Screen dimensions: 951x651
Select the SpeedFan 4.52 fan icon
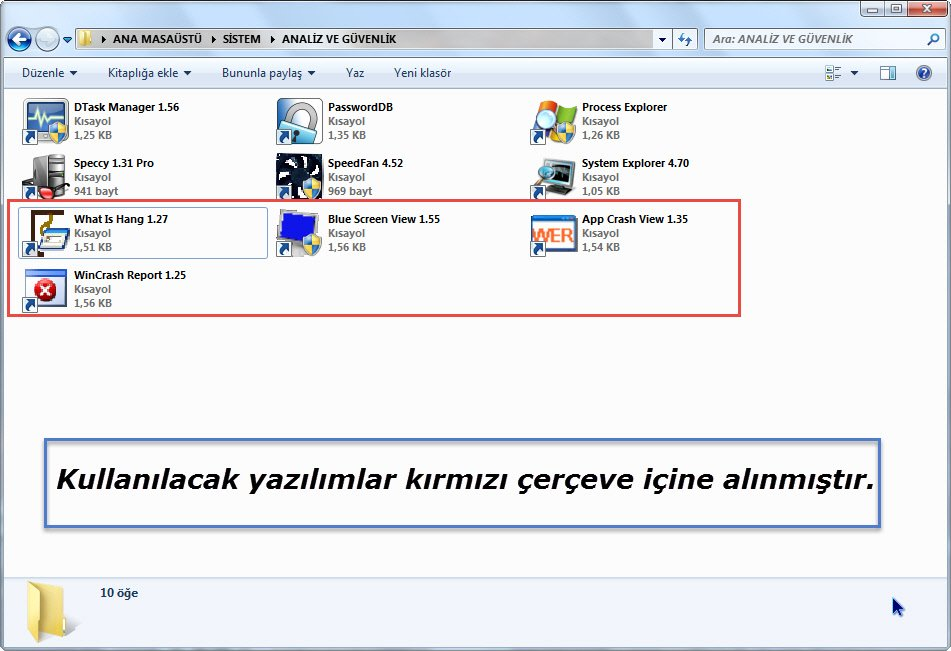pos(299,177)
